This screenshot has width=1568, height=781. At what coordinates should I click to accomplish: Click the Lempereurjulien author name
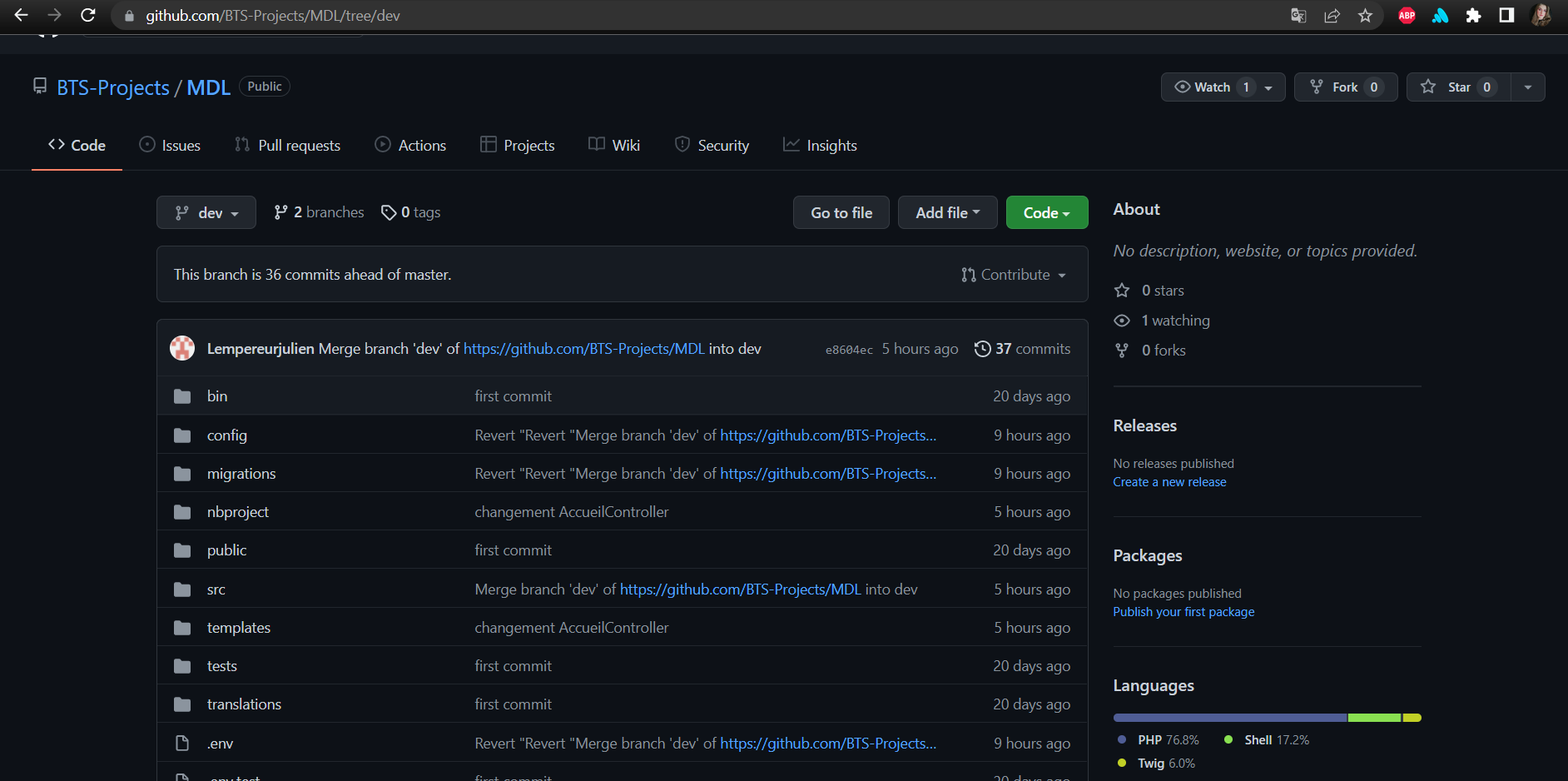(261, 349)
